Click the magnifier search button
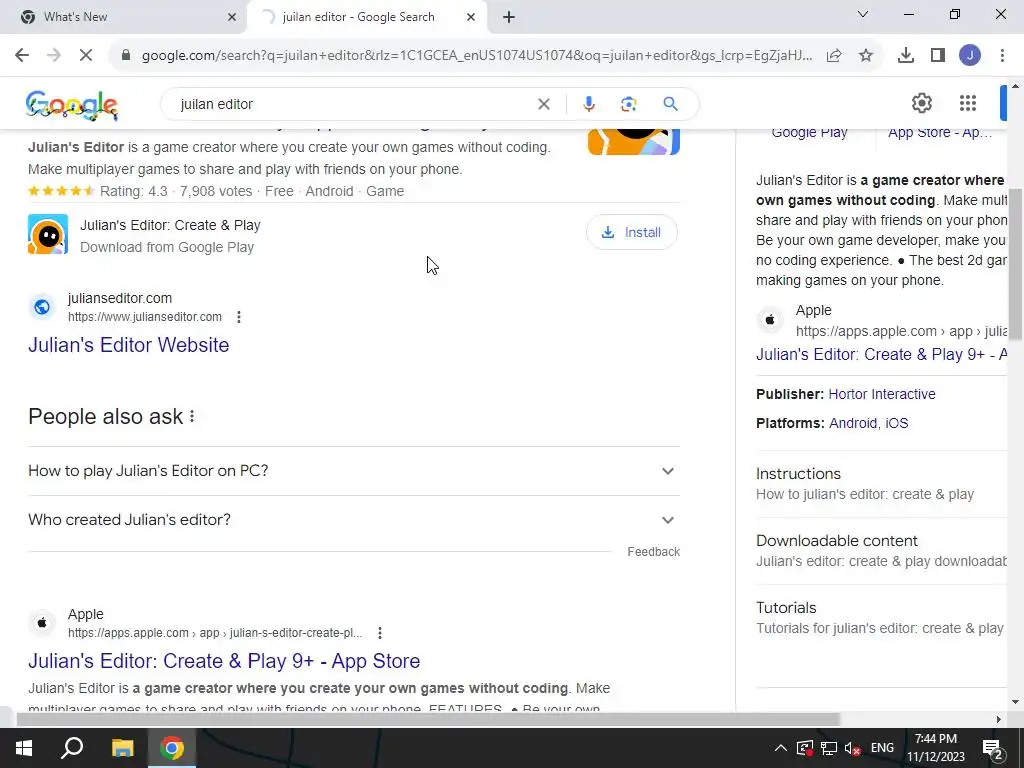 point(670,104)
